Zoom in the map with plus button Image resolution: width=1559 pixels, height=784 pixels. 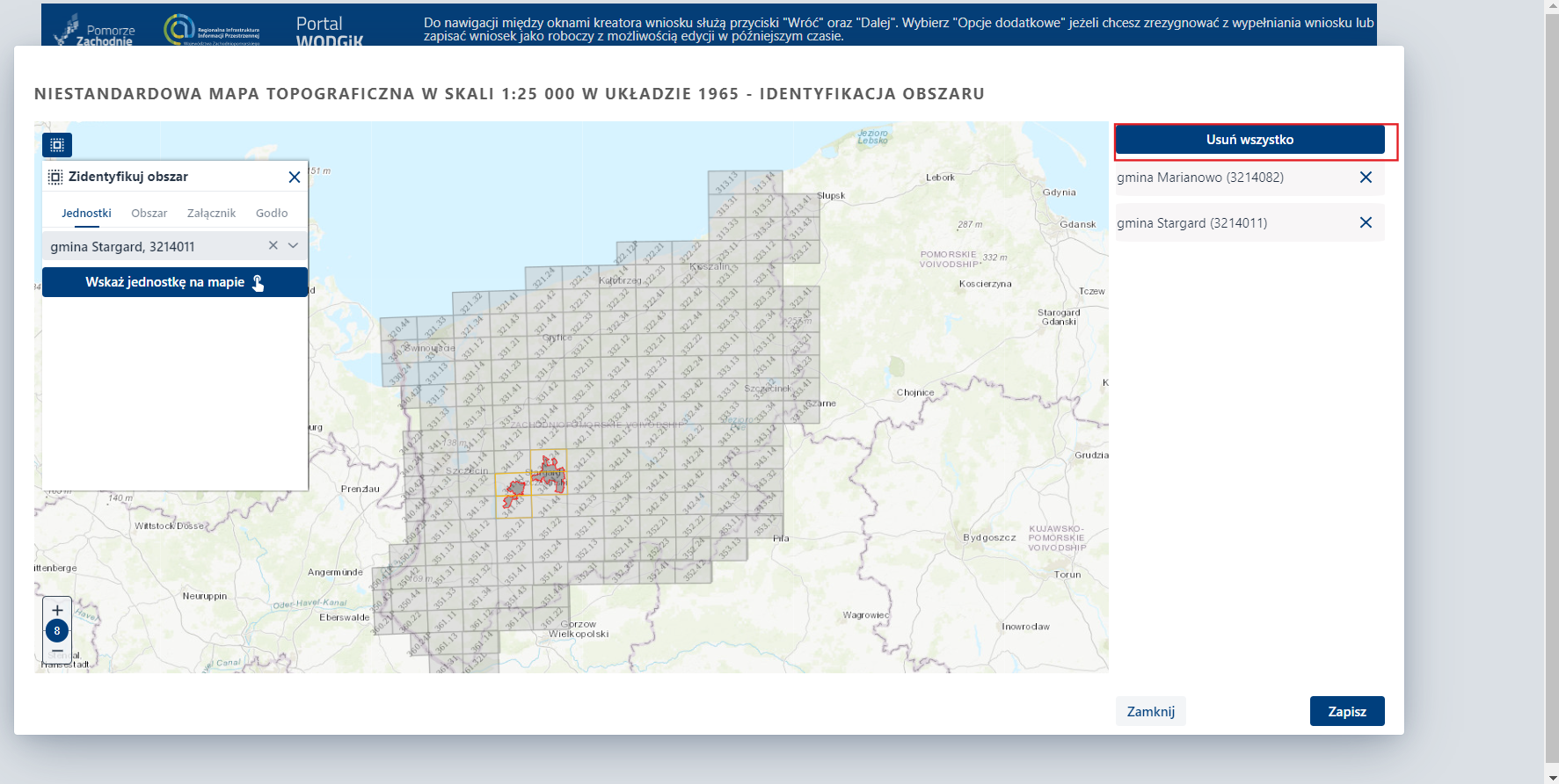(57, 610)
